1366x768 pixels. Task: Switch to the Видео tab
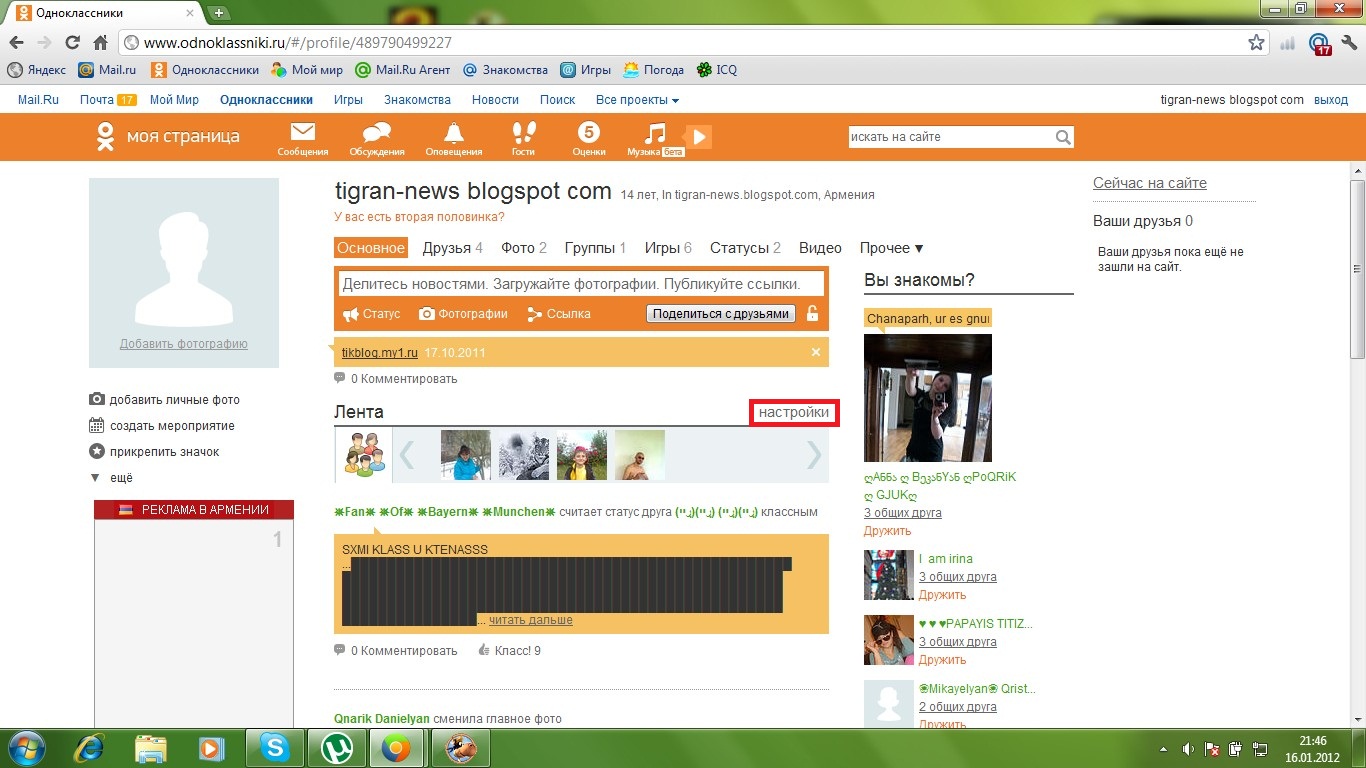click(820, 248)
